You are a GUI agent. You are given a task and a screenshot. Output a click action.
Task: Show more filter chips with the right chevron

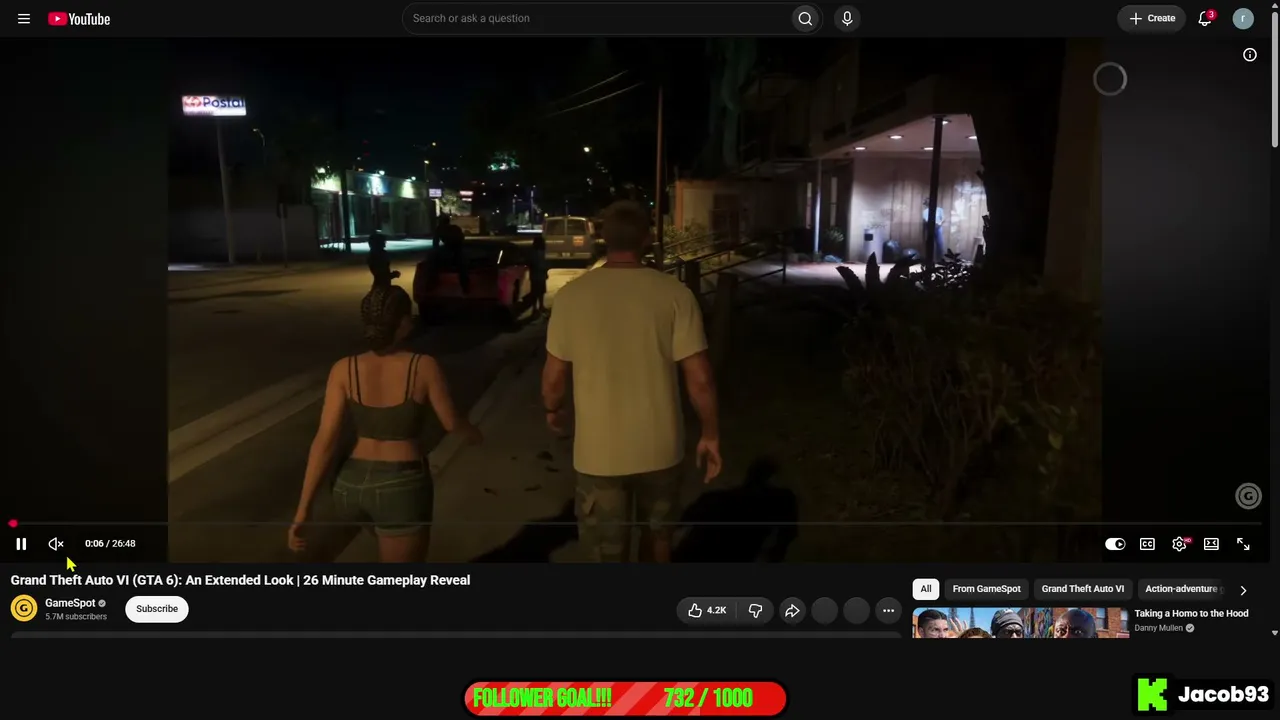(x=1243, y=590)
